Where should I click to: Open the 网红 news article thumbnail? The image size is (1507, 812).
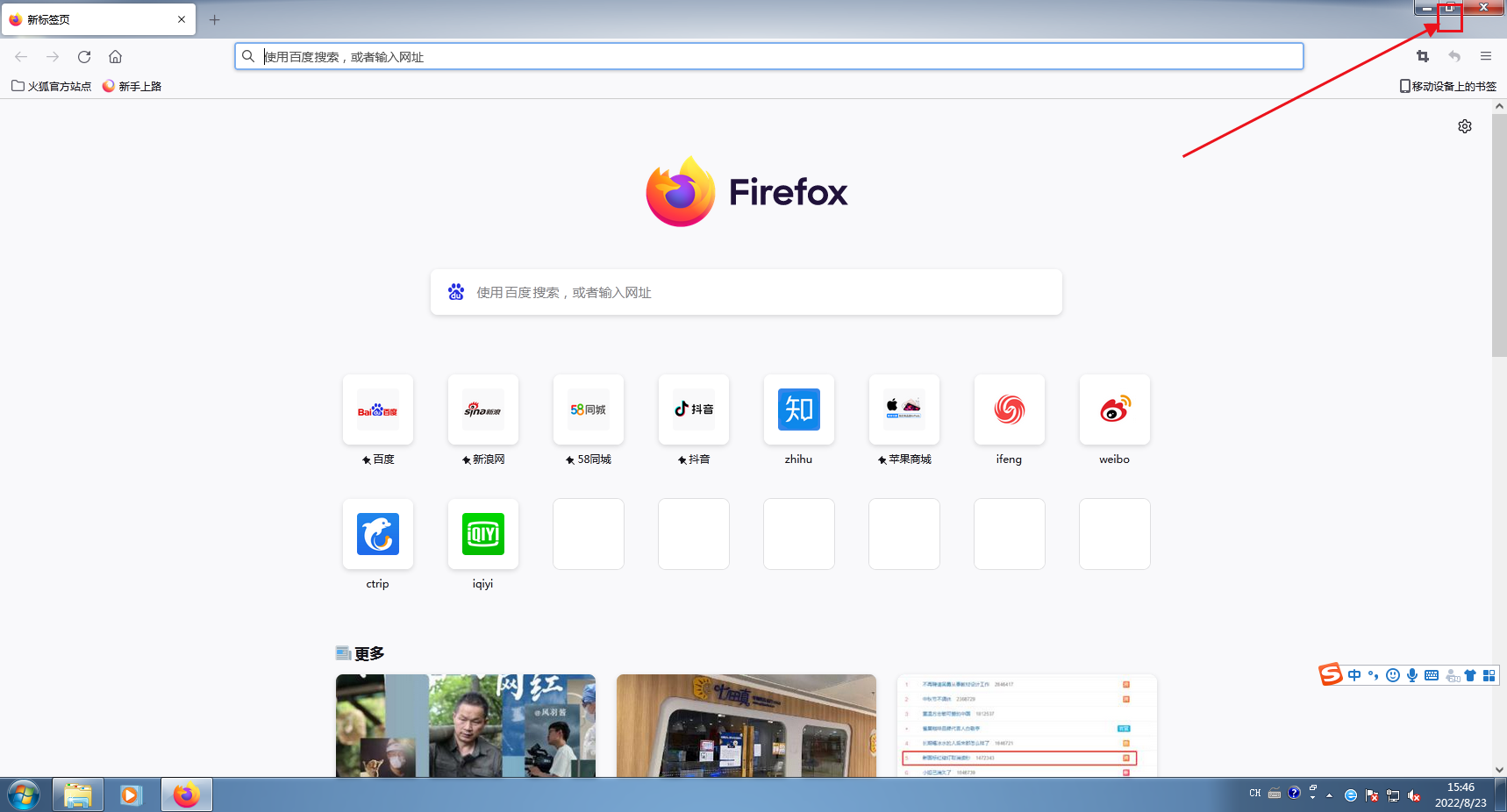[466, 725]
